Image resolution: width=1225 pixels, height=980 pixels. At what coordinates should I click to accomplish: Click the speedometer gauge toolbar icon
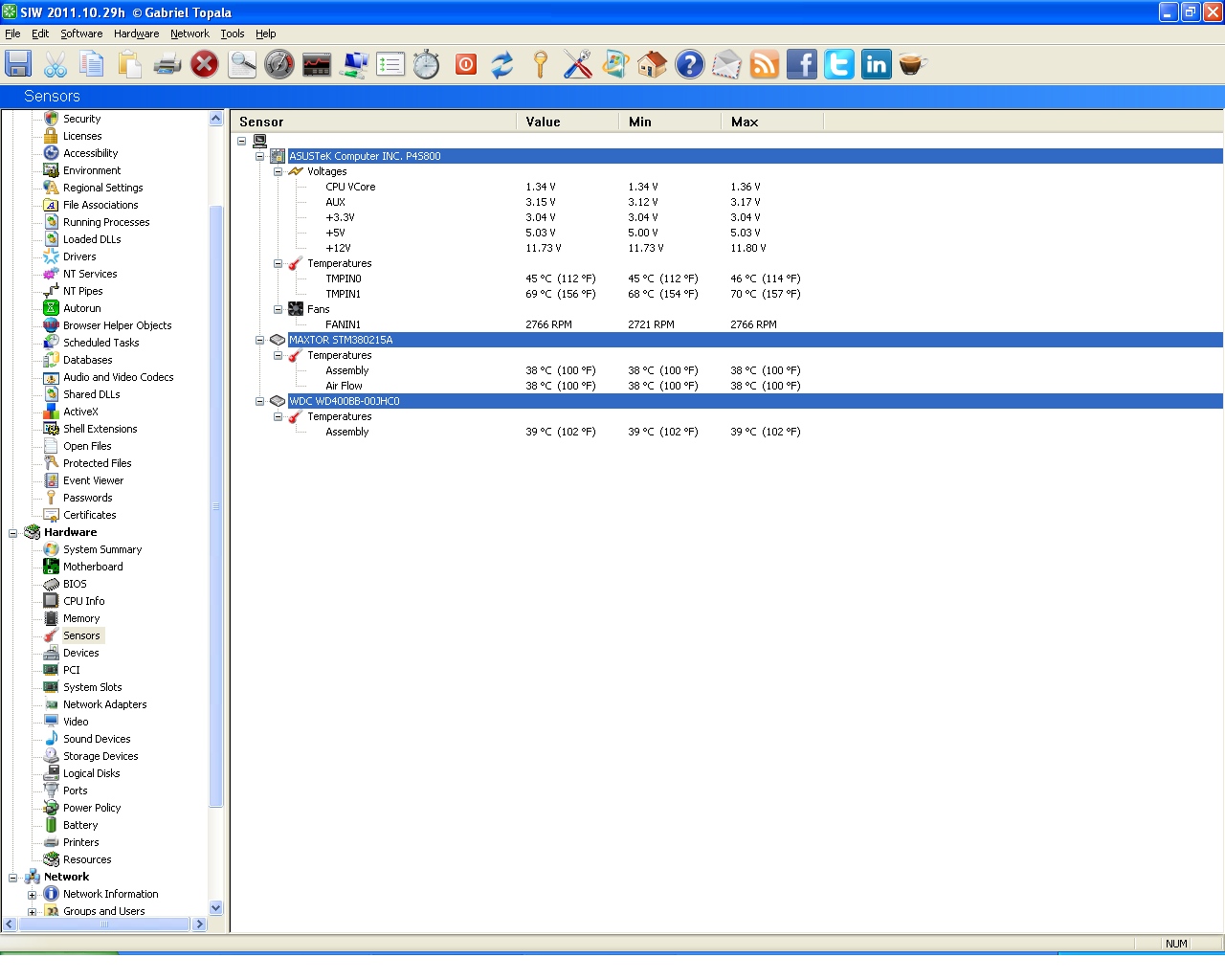coord(279,64)
